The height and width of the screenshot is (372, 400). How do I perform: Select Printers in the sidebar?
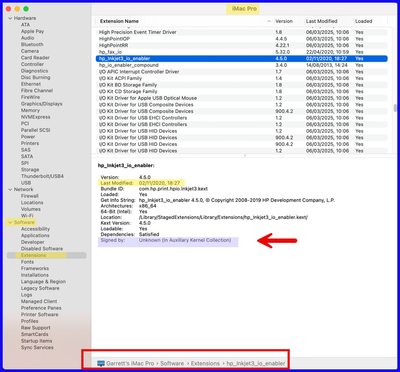[x=30, y=143]
